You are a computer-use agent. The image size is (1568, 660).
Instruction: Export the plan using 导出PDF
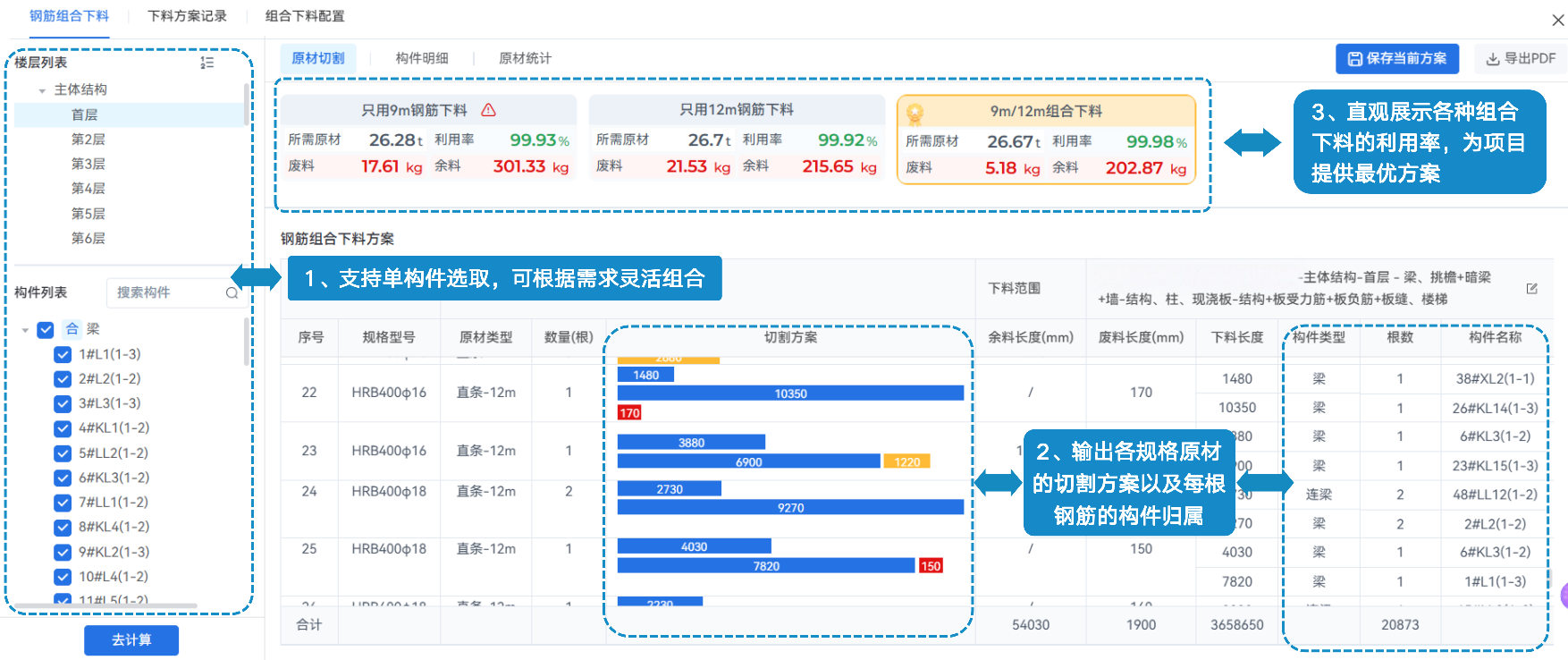pos(1521,58)
